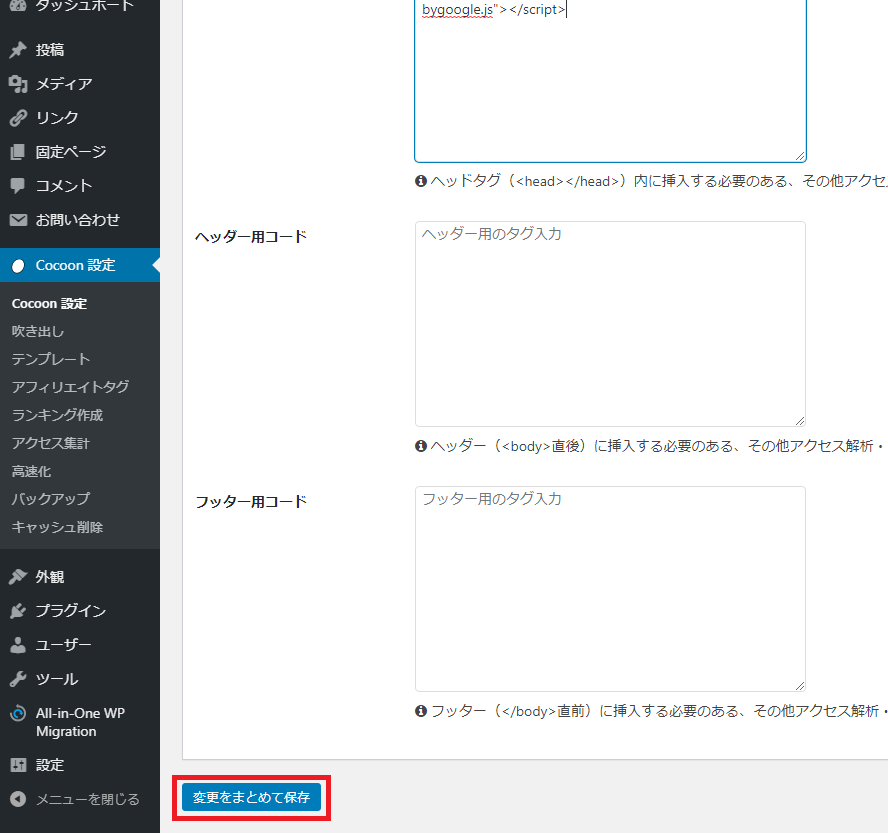Click info icon beside footer code description
Viewport: 888px width, 833px height.
[x=421, y=711]
